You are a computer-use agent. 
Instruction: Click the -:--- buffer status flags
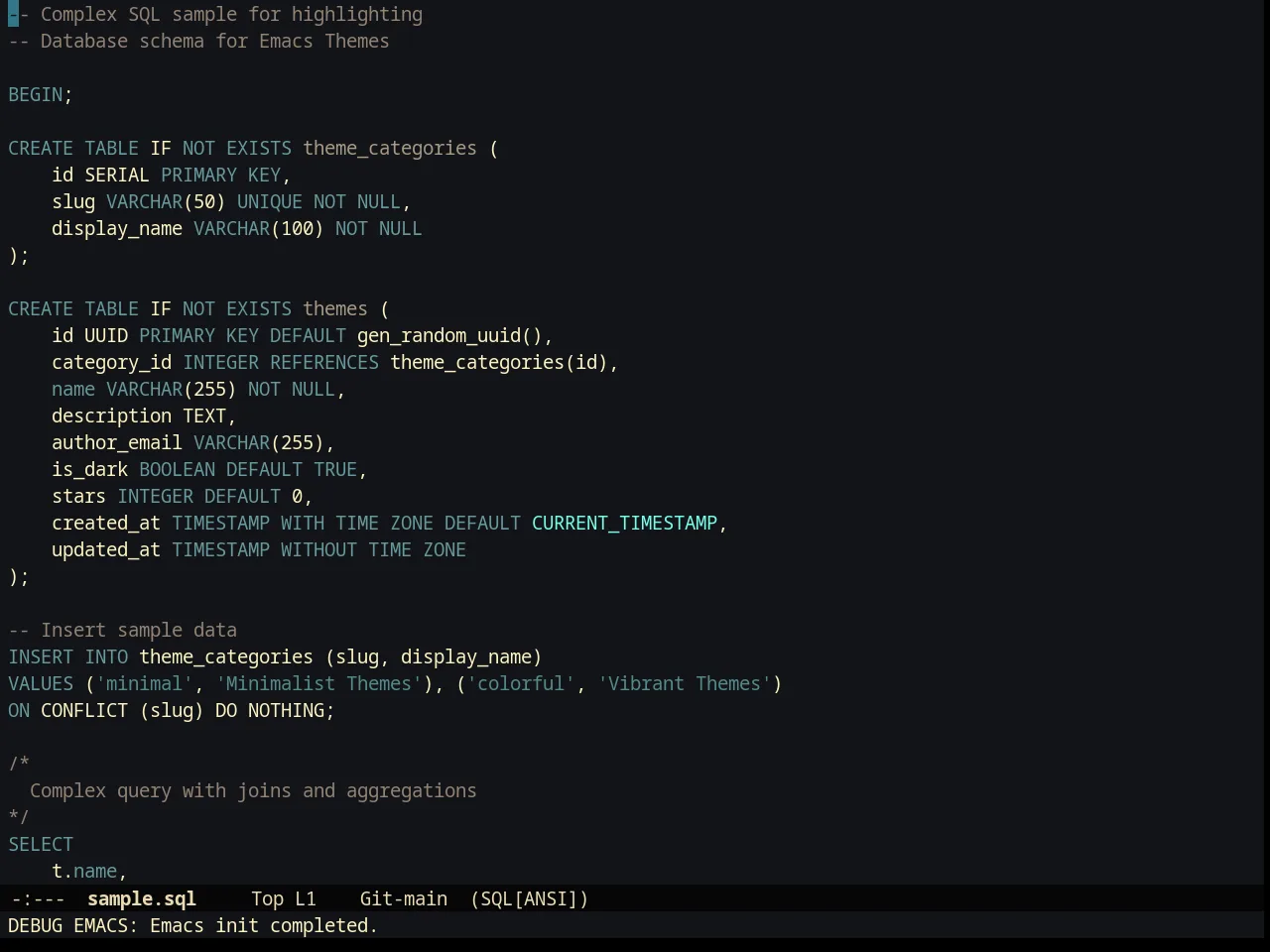[x=39, y=898]
